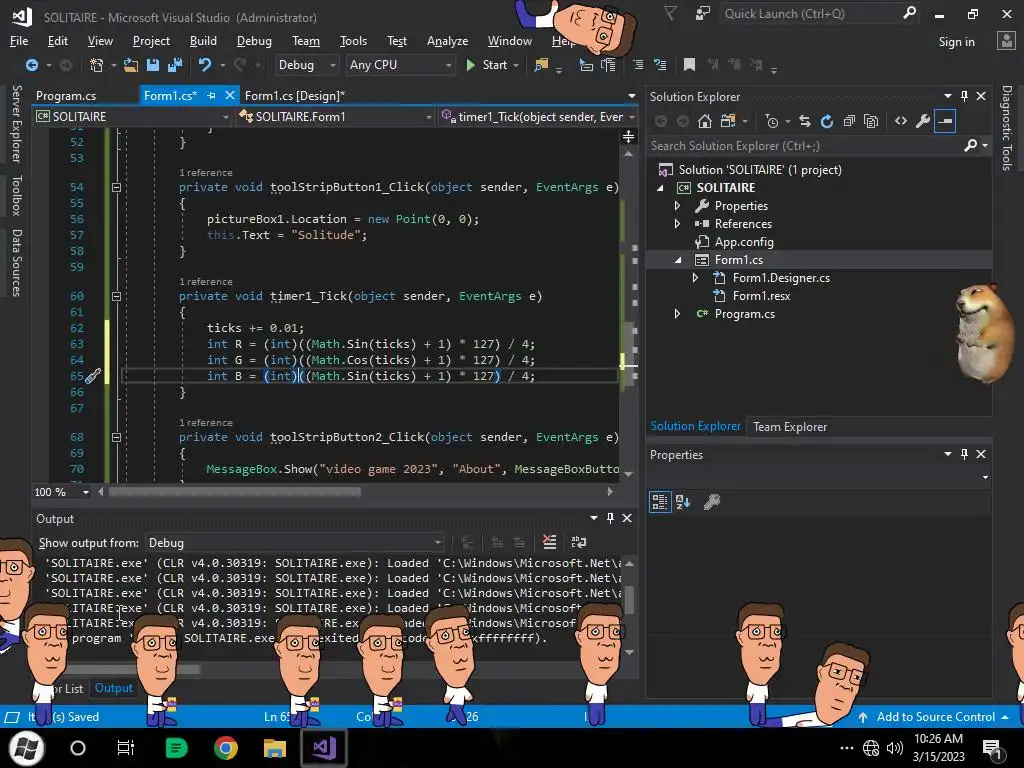This screenshot has width=1024, height=768.
Task: Sync with Active Document in Solution Explorer
Action: tap(805, 121)
